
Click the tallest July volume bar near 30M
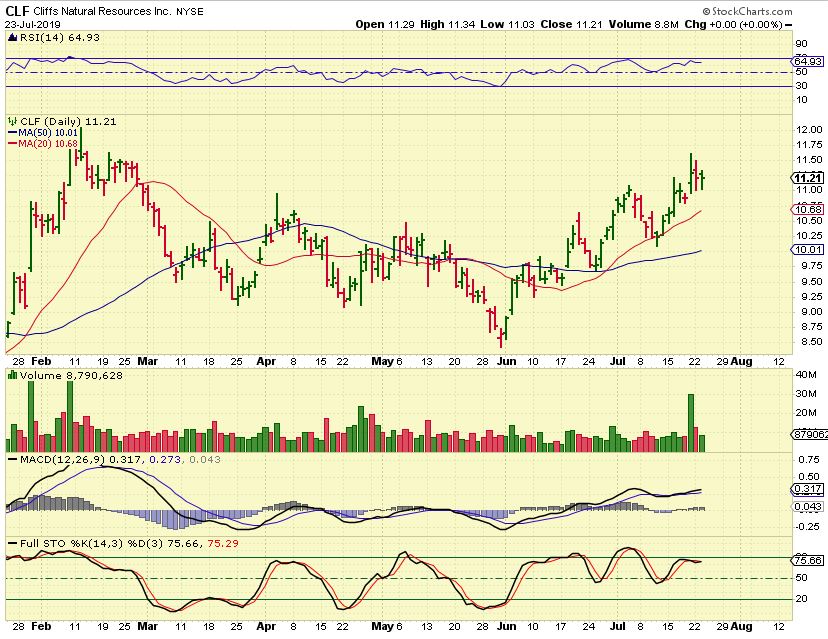(691, 422)
